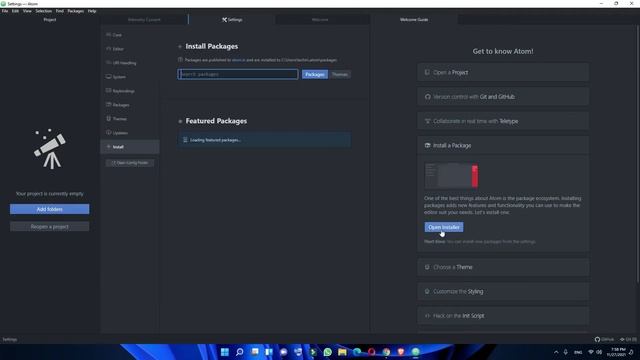
Task: Open Google Chrome from the taskbar
Action: [386, 352]
